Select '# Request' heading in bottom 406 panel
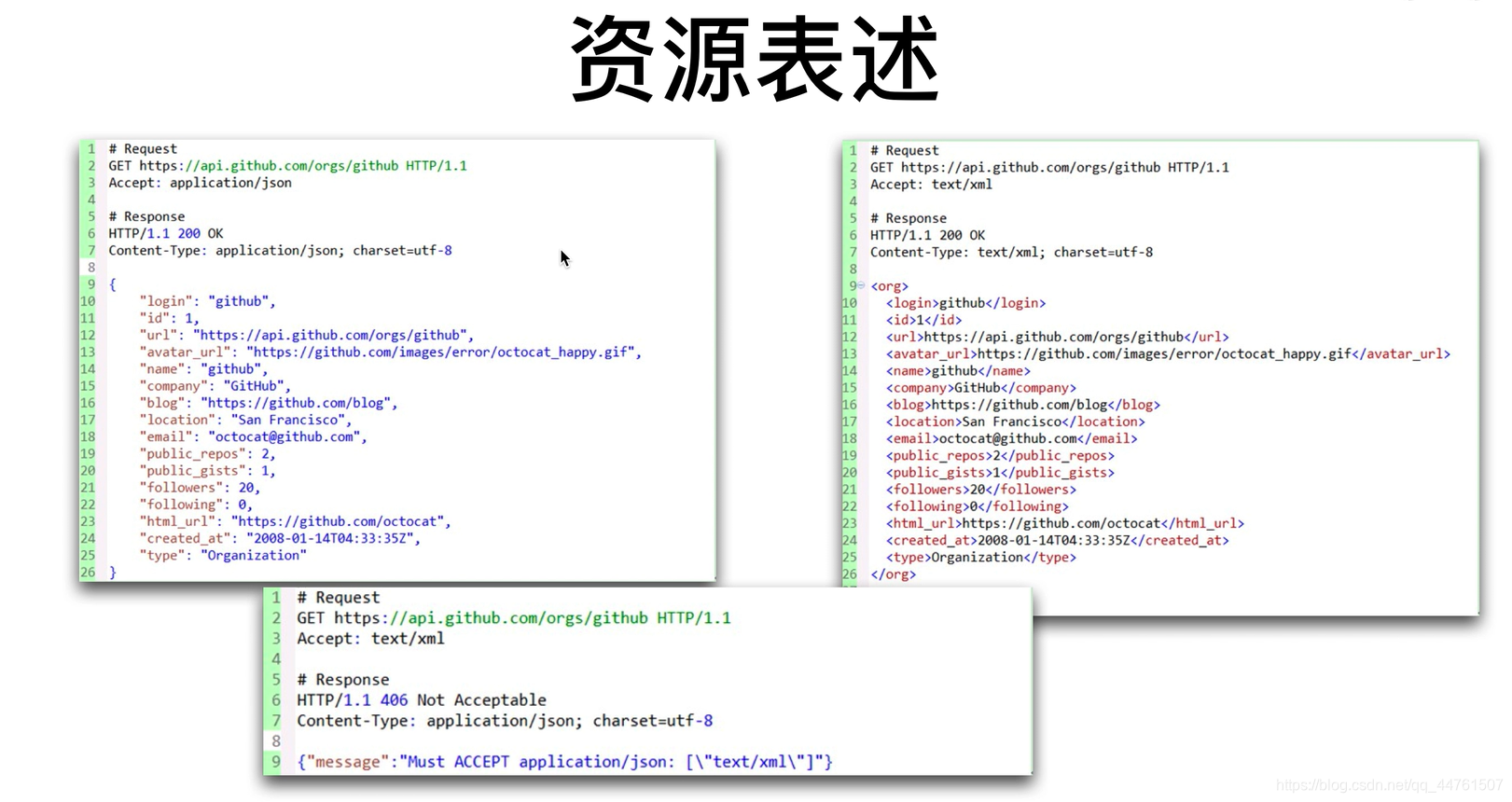The image size is (1512, 802). point(338,597)
